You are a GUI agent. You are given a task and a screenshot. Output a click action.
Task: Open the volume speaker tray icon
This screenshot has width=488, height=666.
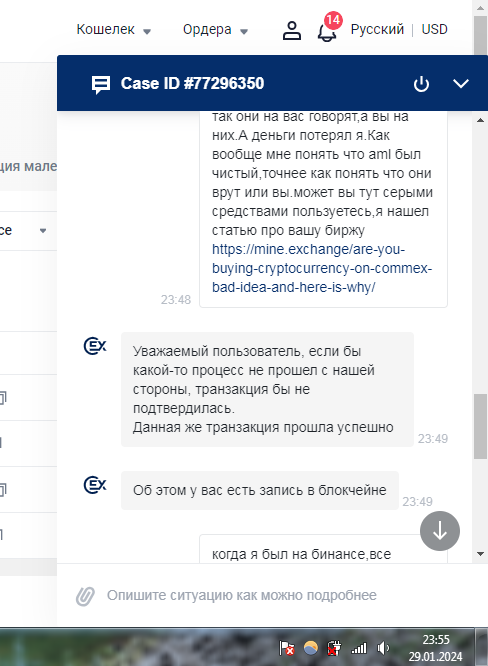383,648
